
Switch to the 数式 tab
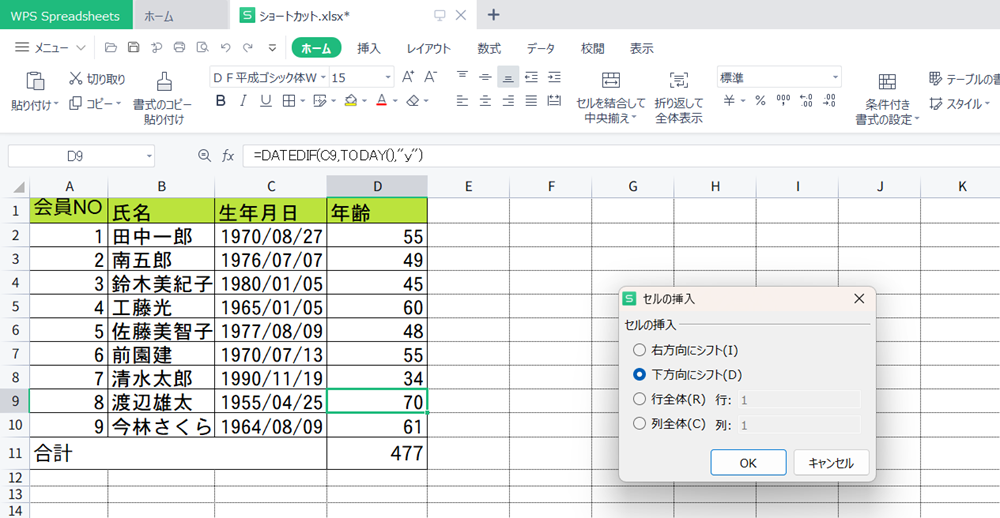[489, 48]
